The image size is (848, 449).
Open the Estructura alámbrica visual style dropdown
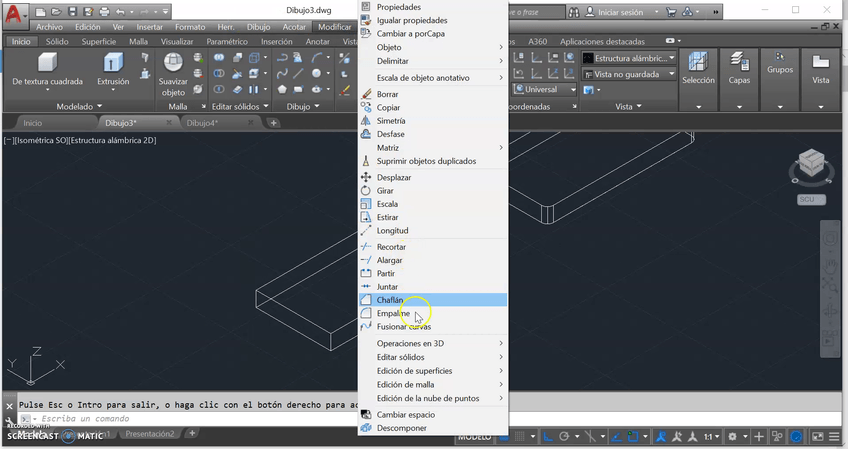tap(629, 59)
